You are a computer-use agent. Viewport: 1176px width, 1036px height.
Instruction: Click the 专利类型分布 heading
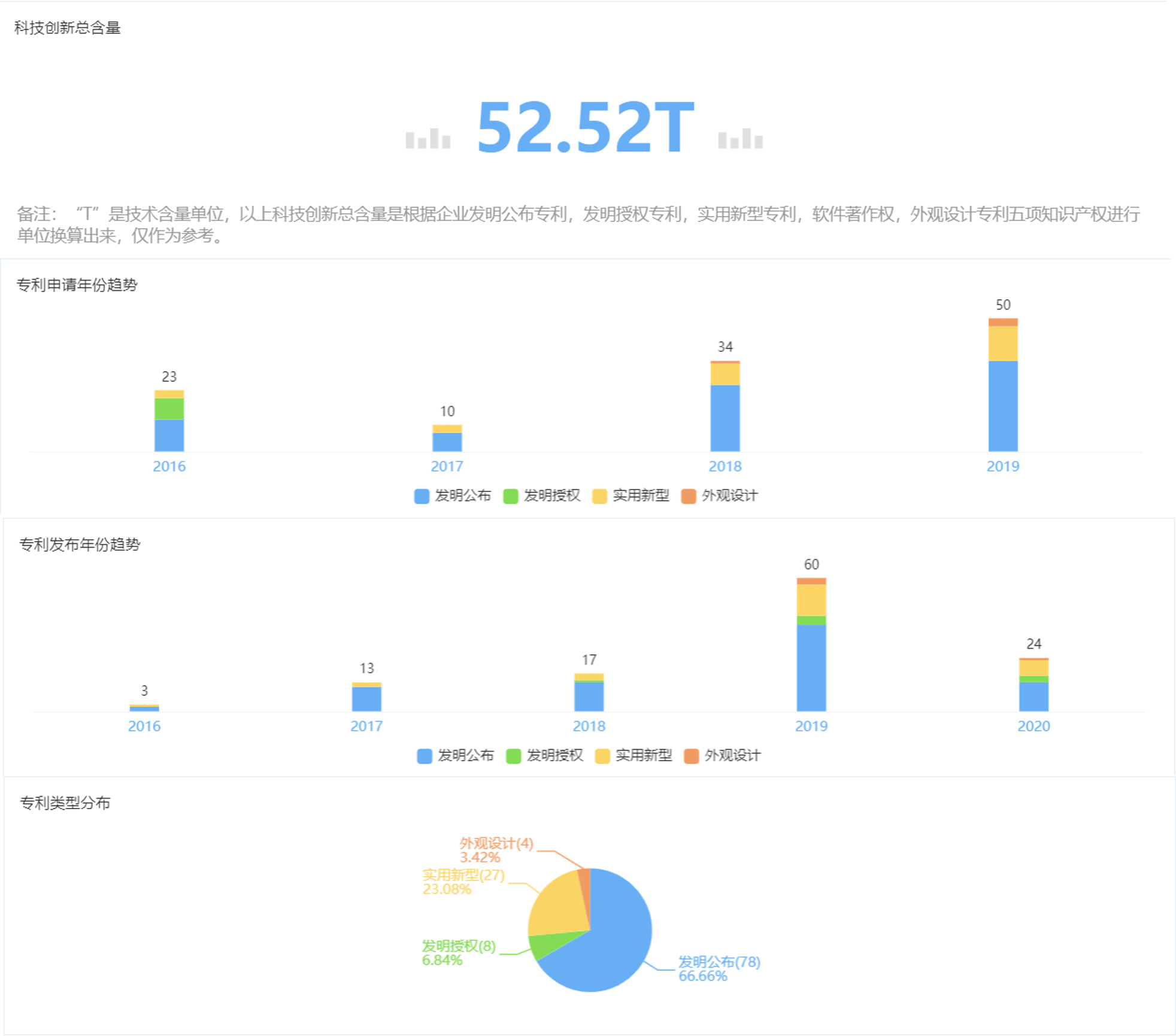[x=65, y=803]
